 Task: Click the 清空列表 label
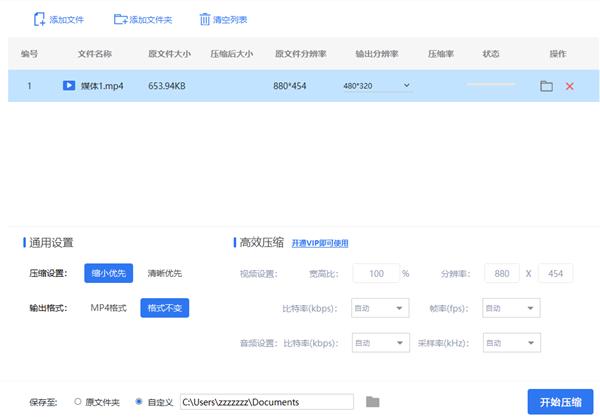pyautogui.click(x=230, y=20)
